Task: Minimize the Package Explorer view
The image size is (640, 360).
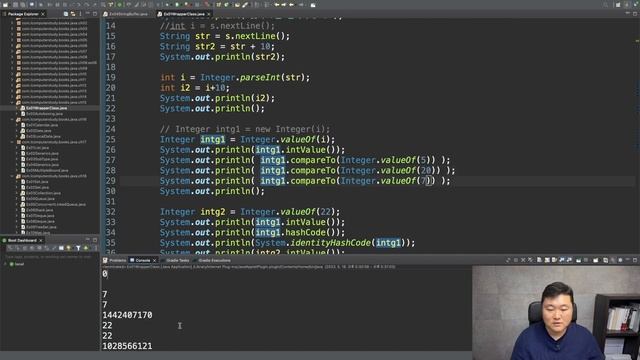Action: [88, 13]
